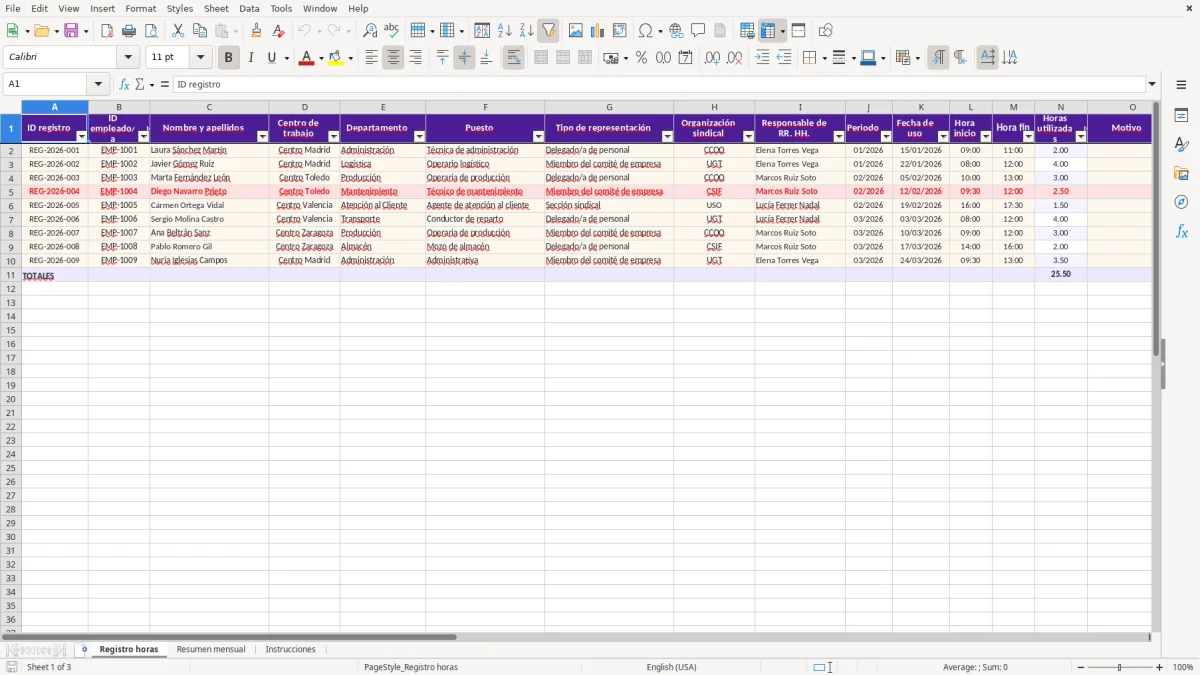
Task: Open filter dropdown for Puesto column
Action: 538,136
